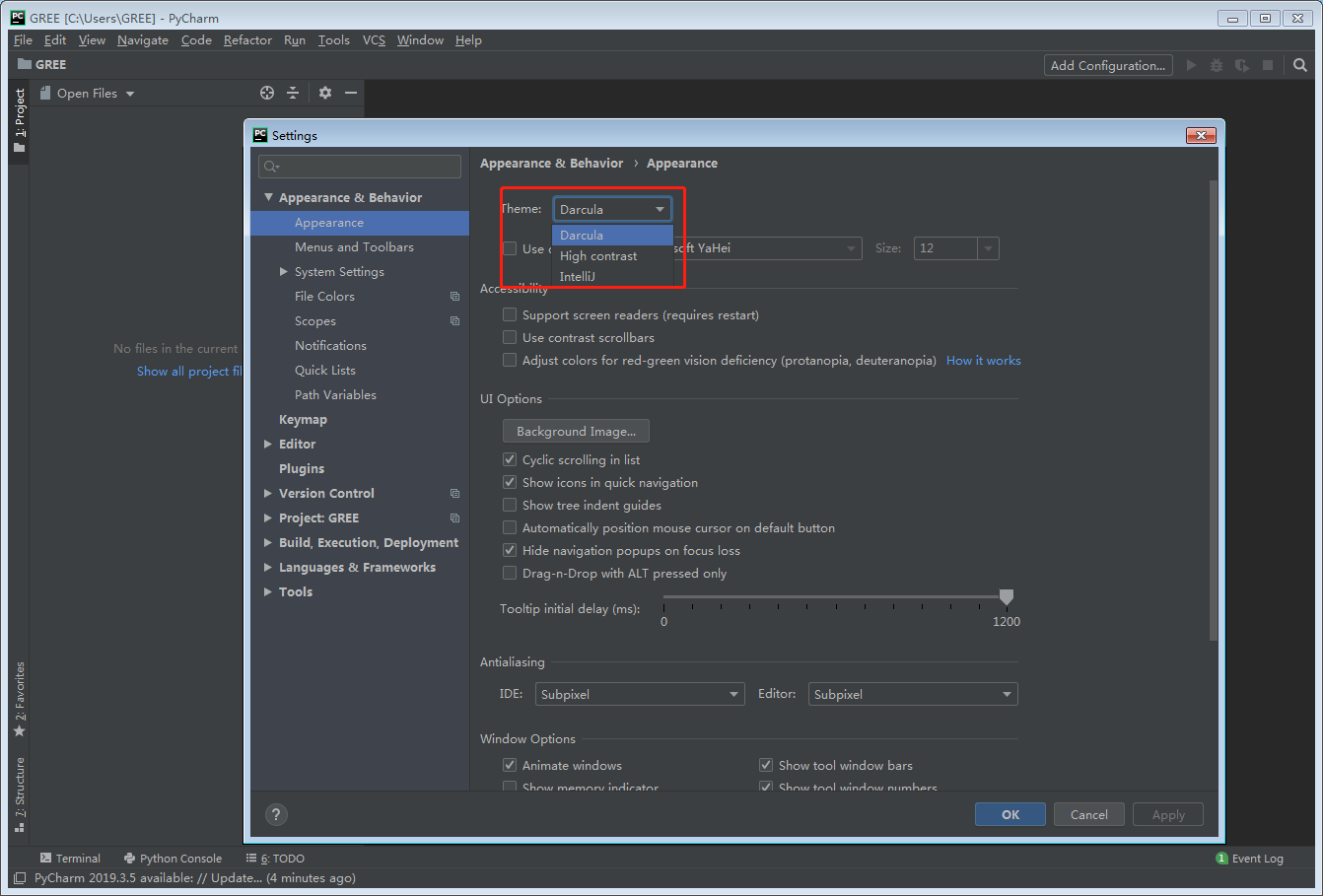Click the Run triangle icon in toolbar
The image size is (1323, 896).
pos(1191,65)
